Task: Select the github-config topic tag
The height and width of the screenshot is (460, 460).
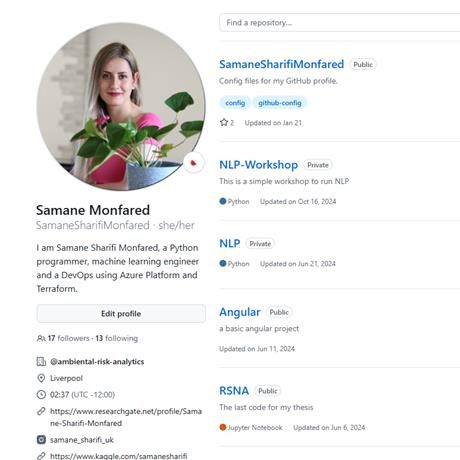Action: pos(280,103)
